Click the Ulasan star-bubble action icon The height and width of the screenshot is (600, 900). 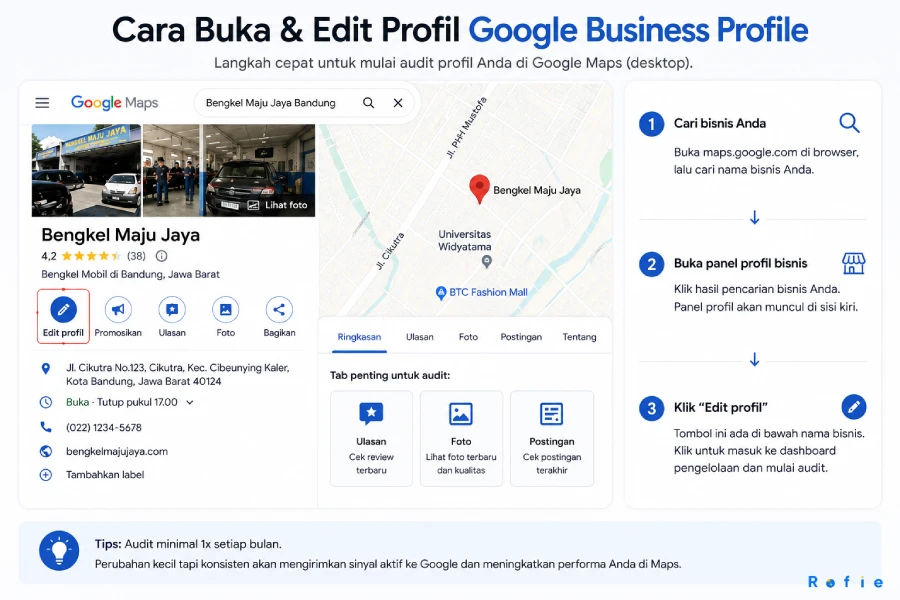click(172, 309)
